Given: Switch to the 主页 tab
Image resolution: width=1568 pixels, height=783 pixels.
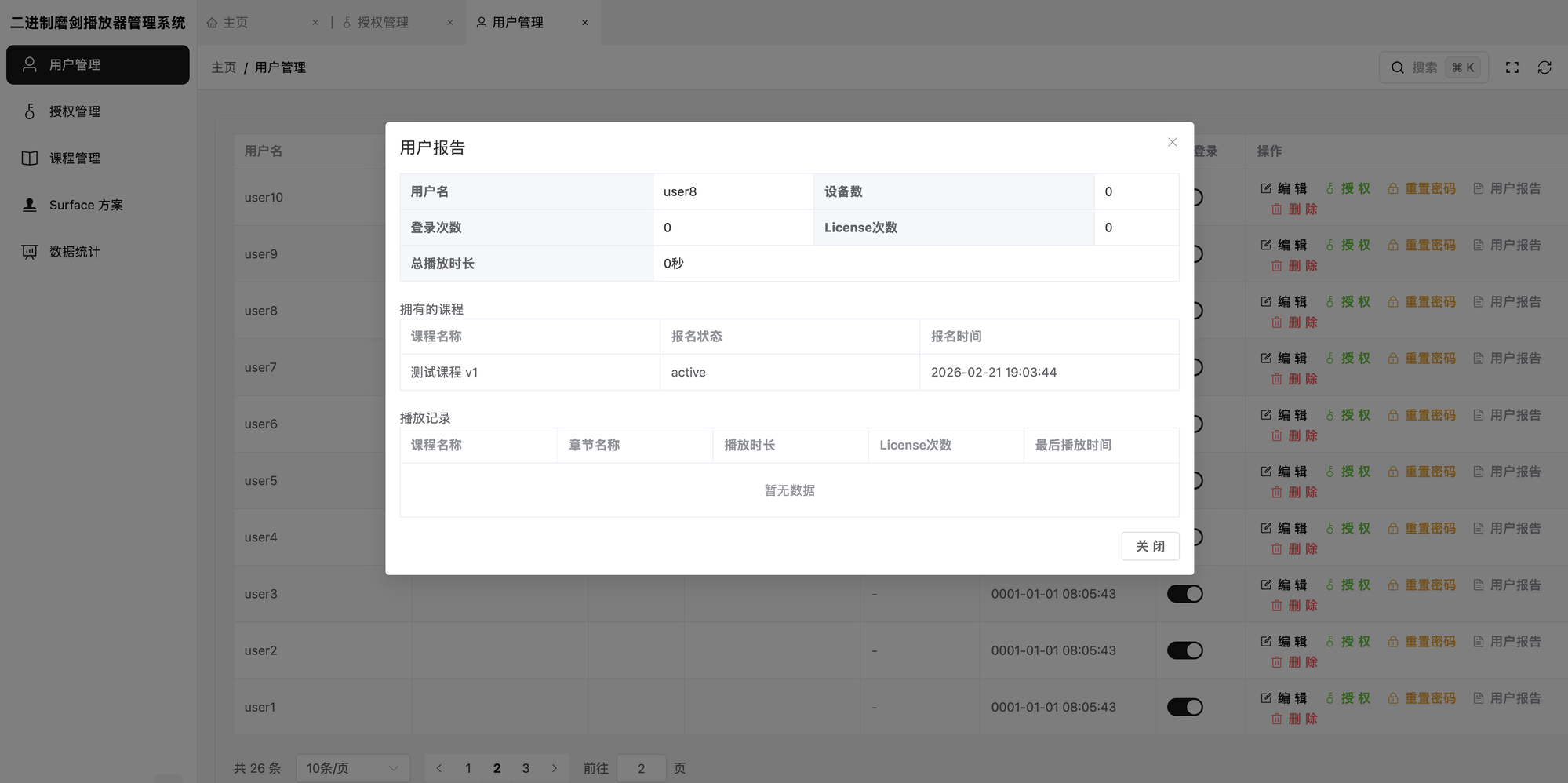Looking at the screenshot, I should (235, 22).
